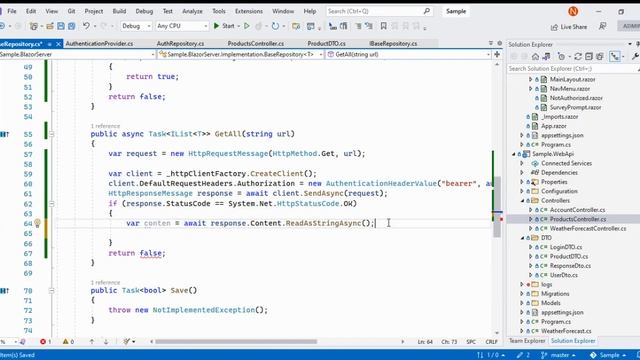
Task: Switch to the Team Explorer tab
Action: [x=527, y=341]
